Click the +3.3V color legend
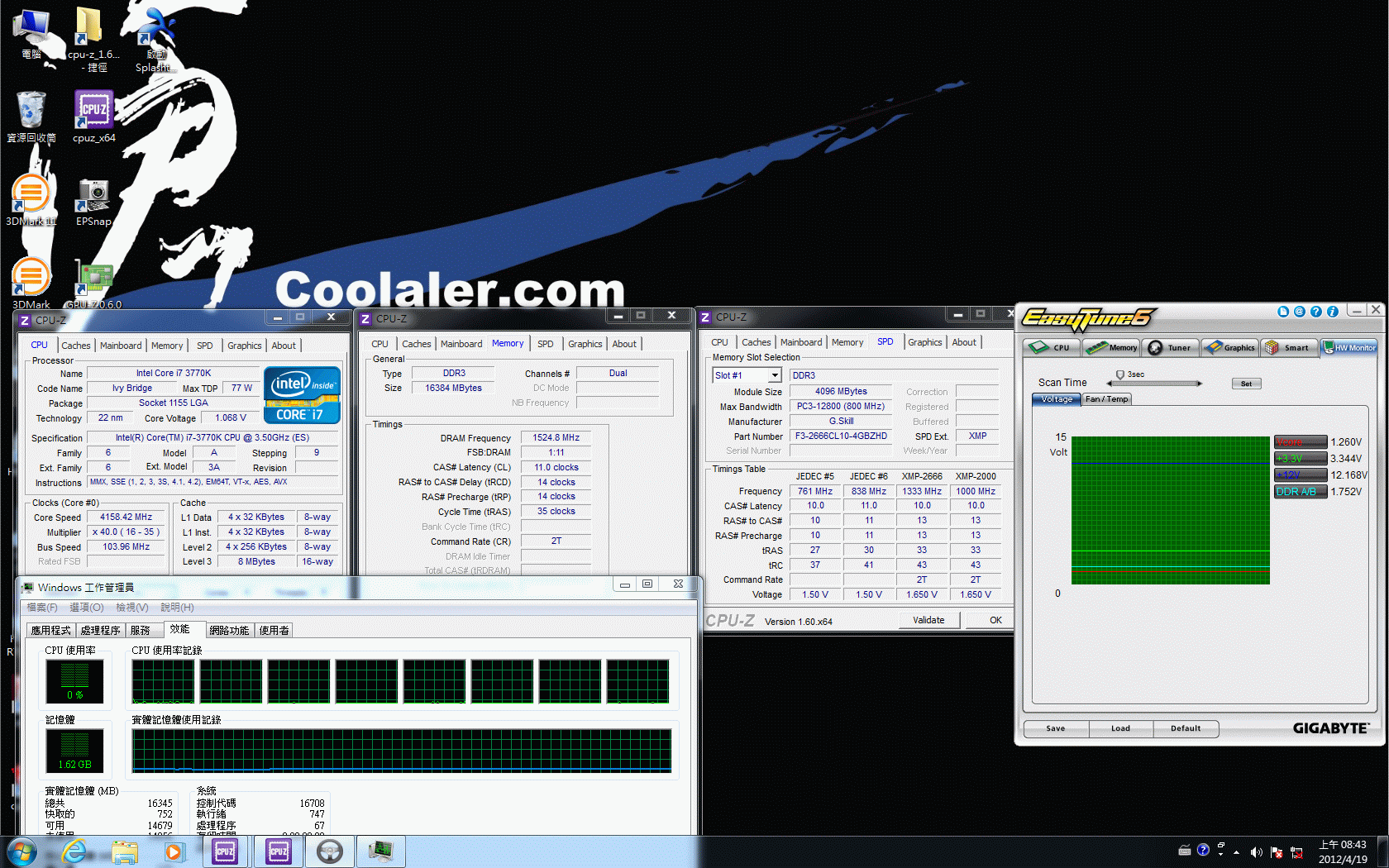Image resolution: width=1389 pixels, height=868 pixels. (1301, 458)
